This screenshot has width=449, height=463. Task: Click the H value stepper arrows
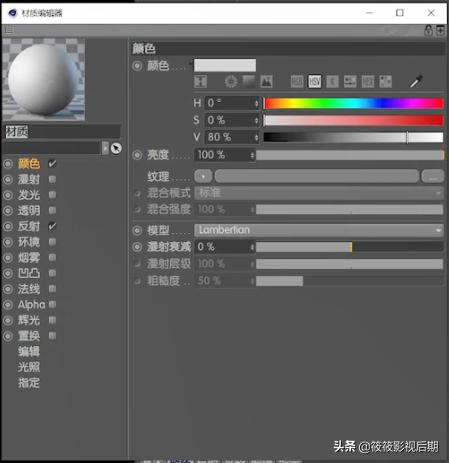256,103
